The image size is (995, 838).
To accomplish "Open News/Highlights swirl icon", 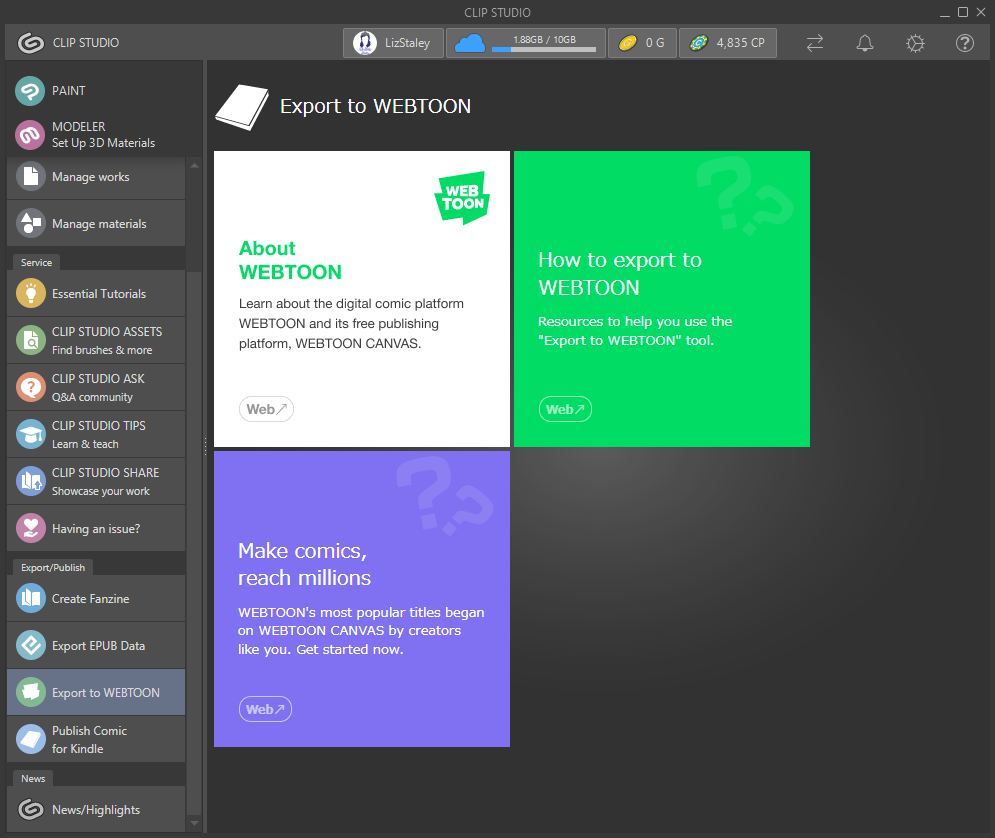I will [x=30, y=809].
